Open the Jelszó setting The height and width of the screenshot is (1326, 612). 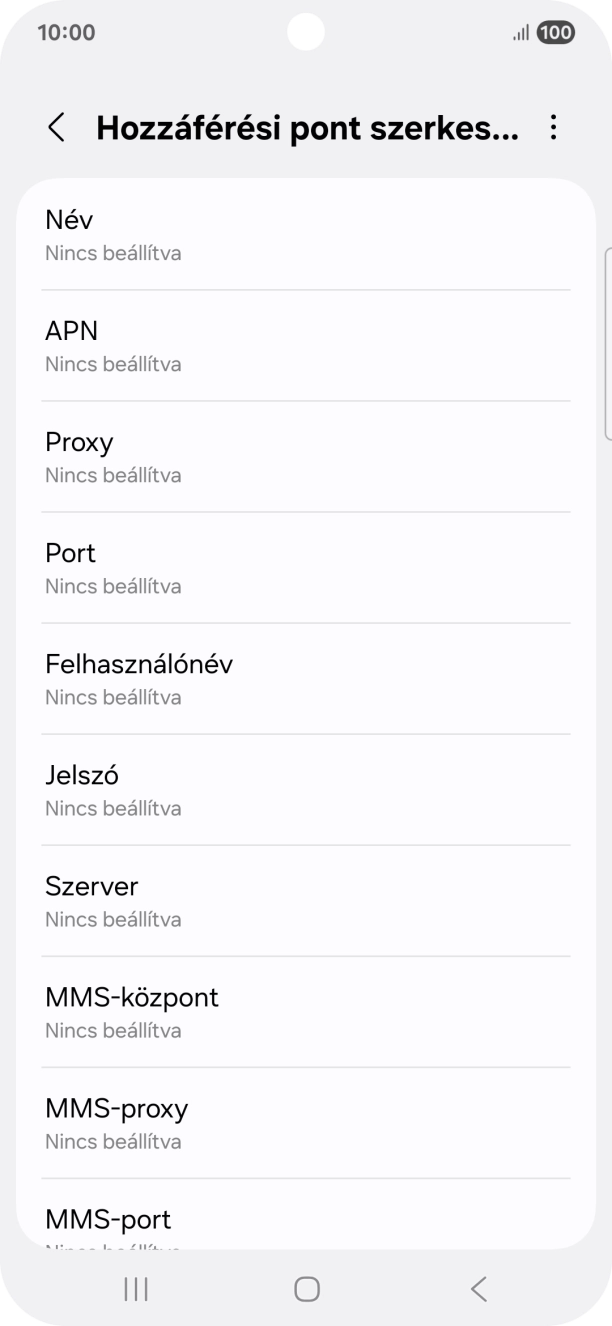(x=306, y=789)
